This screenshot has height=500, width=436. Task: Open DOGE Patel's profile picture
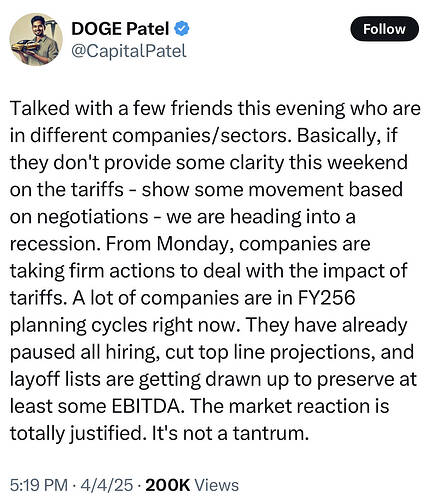(x=36, y=39)
